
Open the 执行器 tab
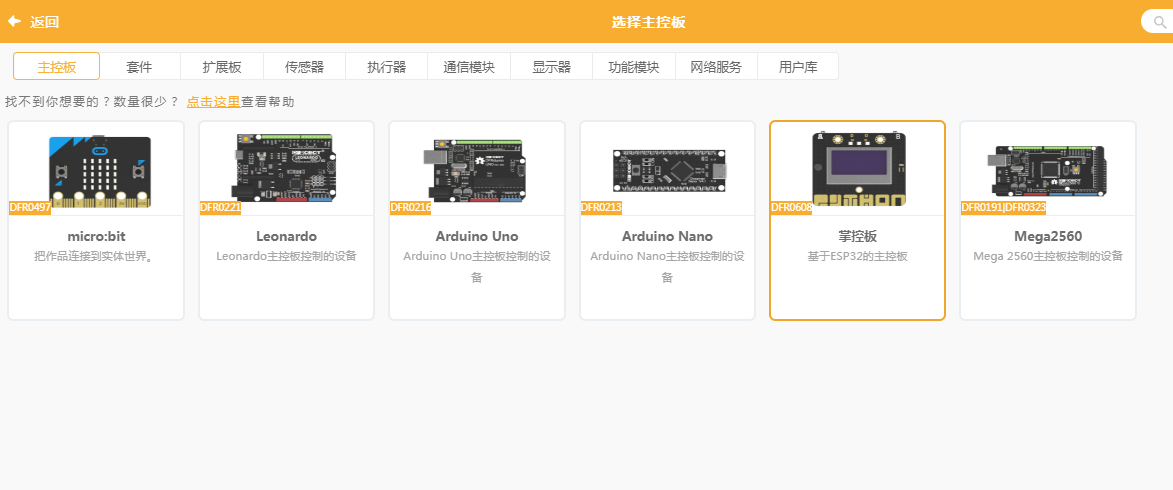click(x=387, y=67)
